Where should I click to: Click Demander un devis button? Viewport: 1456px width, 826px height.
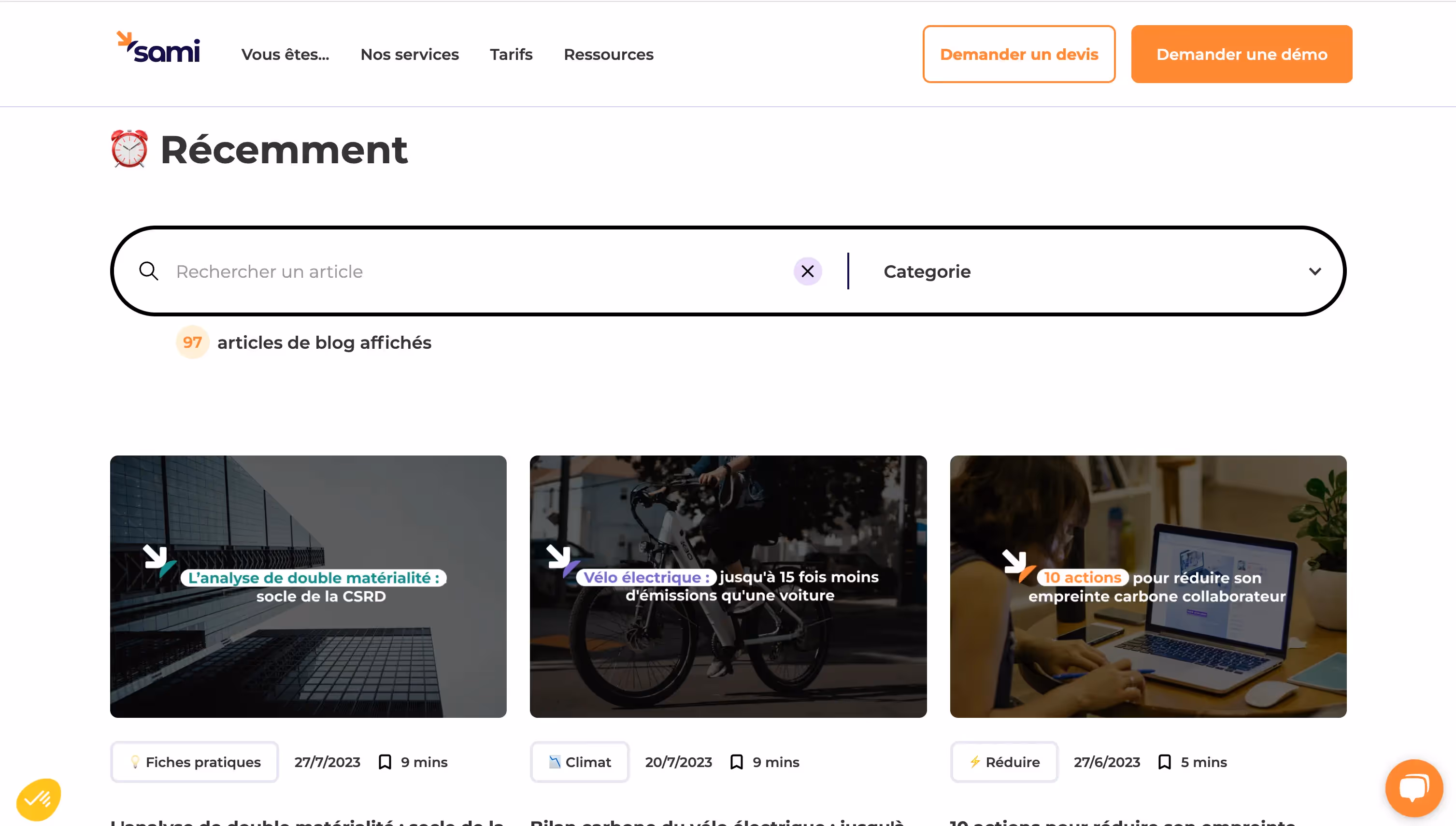[1019, 55]
